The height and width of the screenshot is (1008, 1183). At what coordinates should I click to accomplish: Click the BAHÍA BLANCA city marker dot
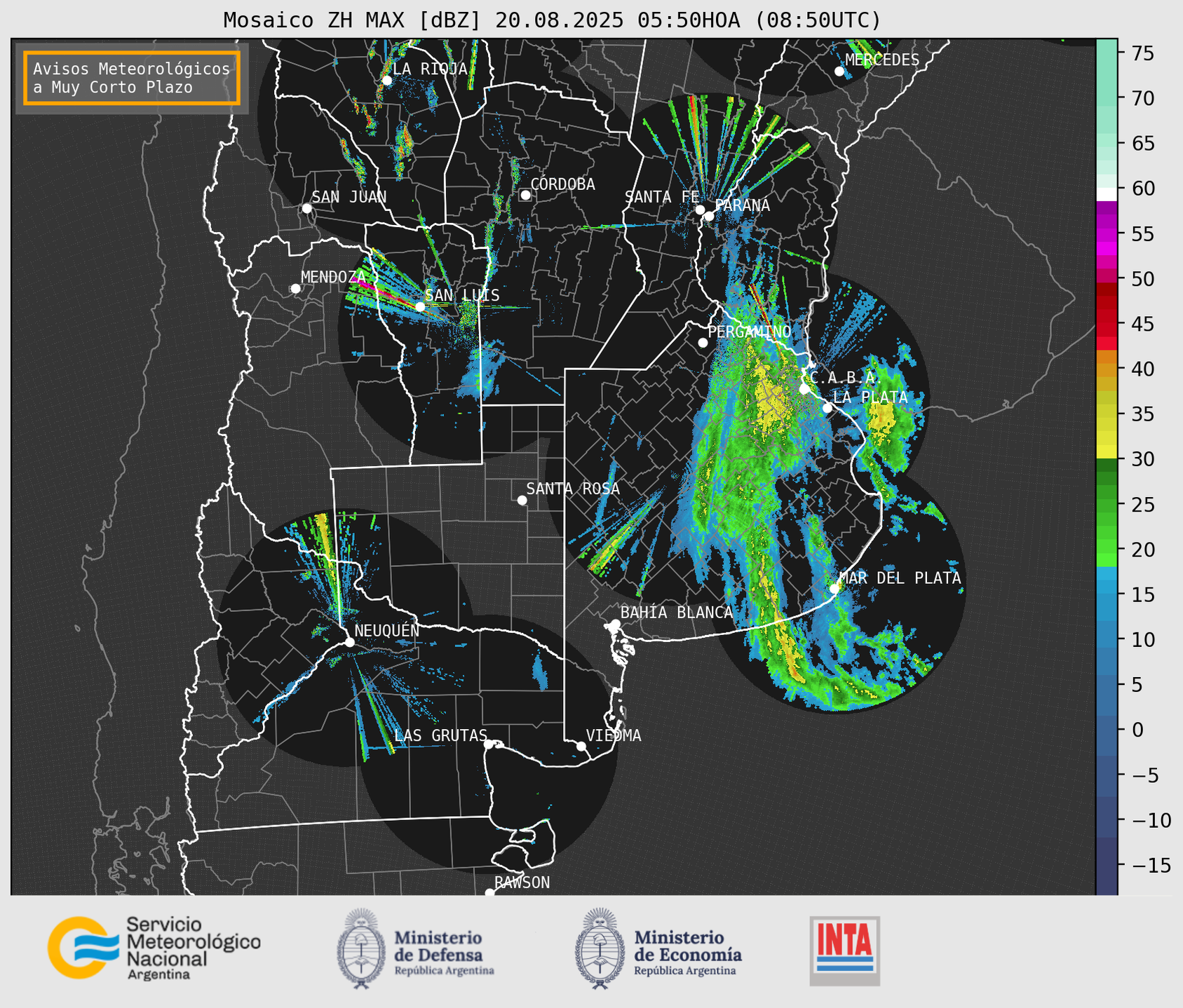[615, 624]
